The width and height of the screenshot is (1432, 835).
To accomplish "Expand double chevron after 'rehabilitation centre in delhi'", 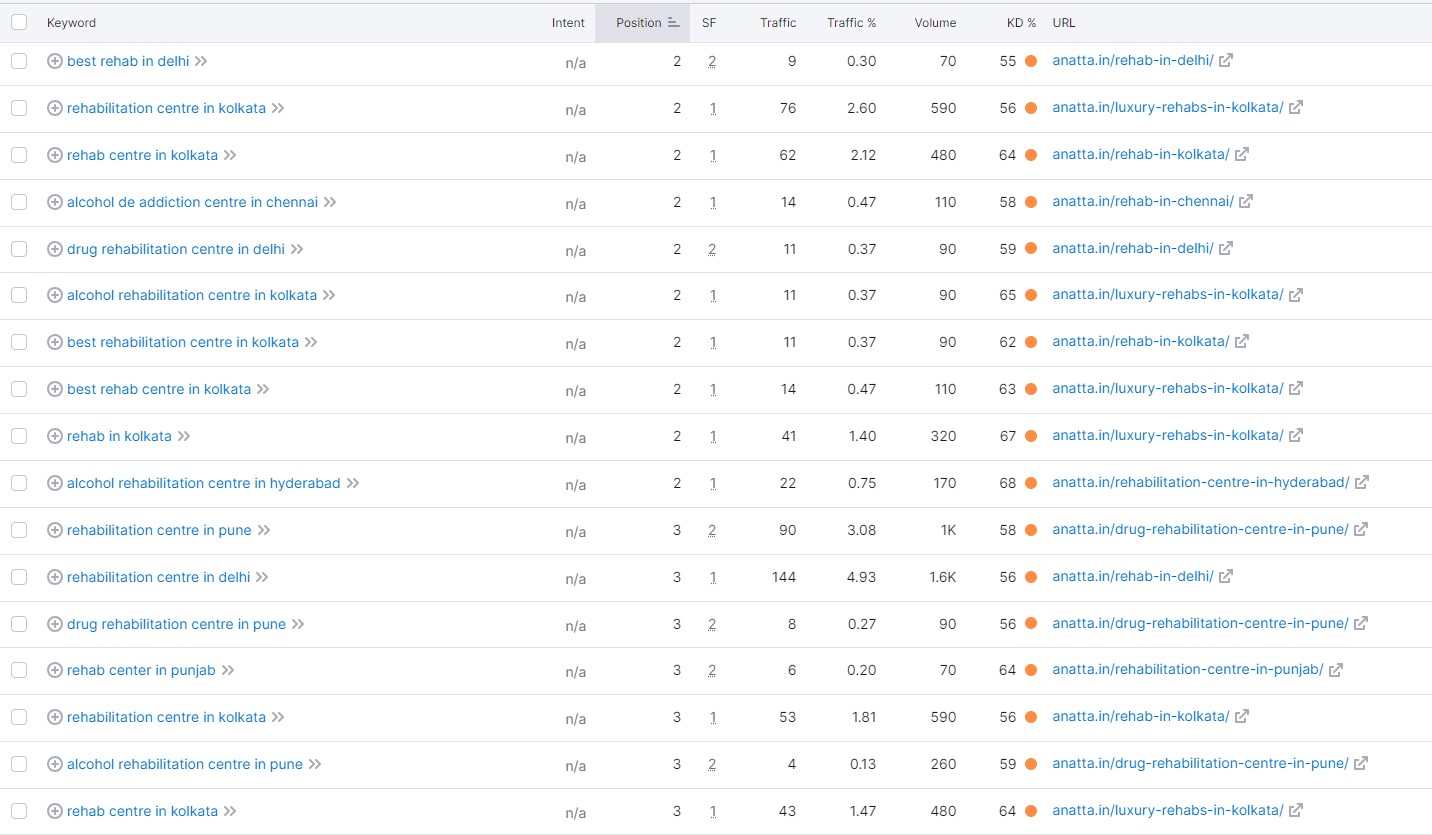I will click(261, 577).
